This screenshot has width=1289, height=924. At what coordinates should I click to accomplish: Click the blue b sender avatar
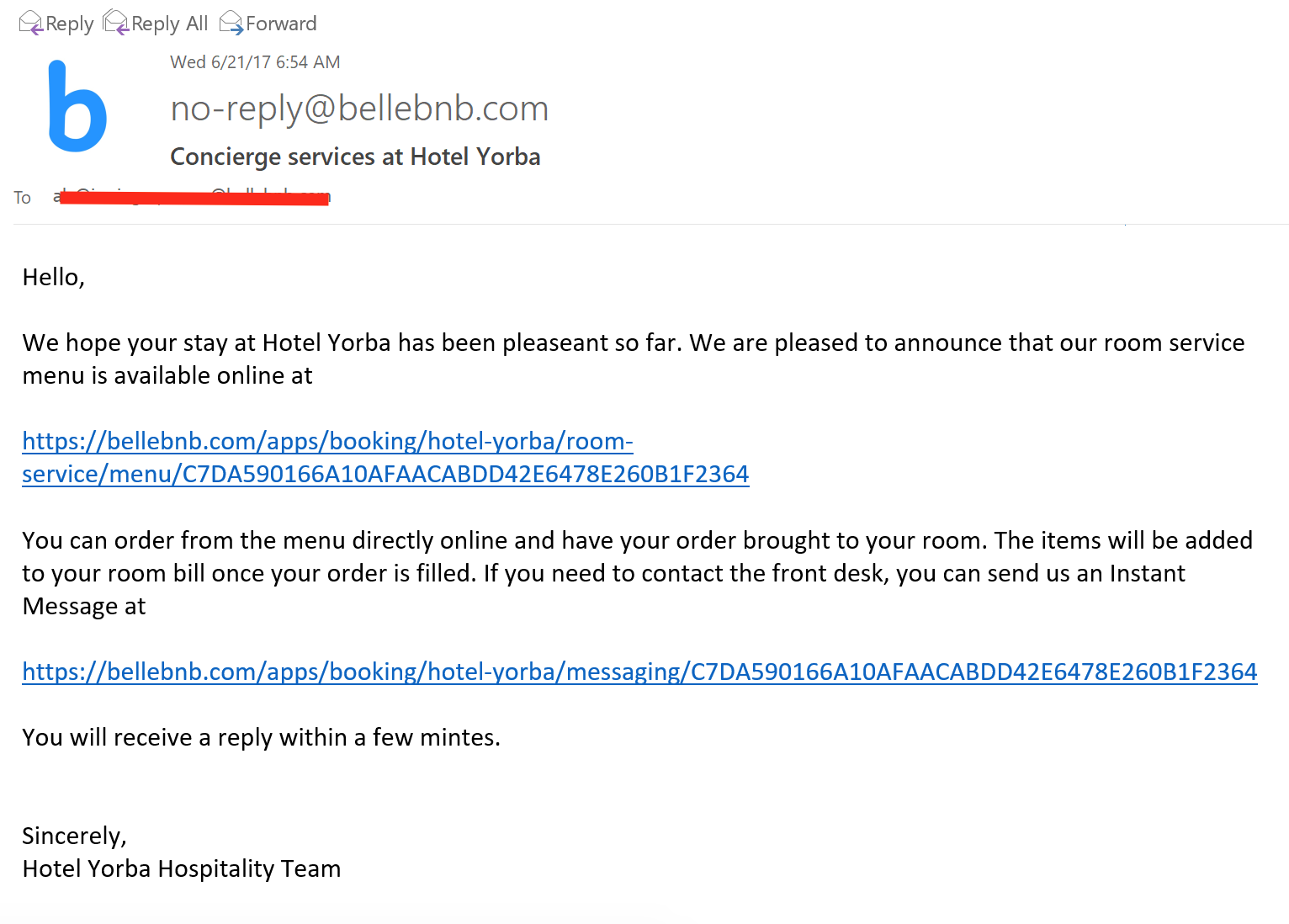[x=77, y=107]
